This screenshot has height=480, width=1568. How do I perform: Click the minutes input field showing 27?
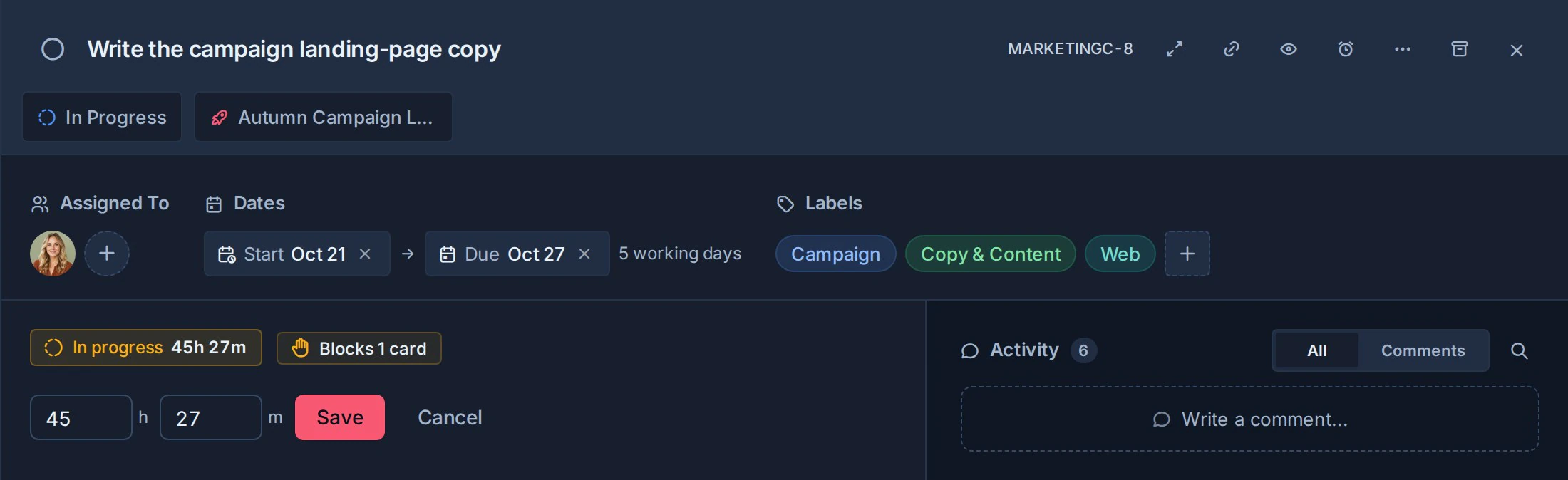pos(211,417)
